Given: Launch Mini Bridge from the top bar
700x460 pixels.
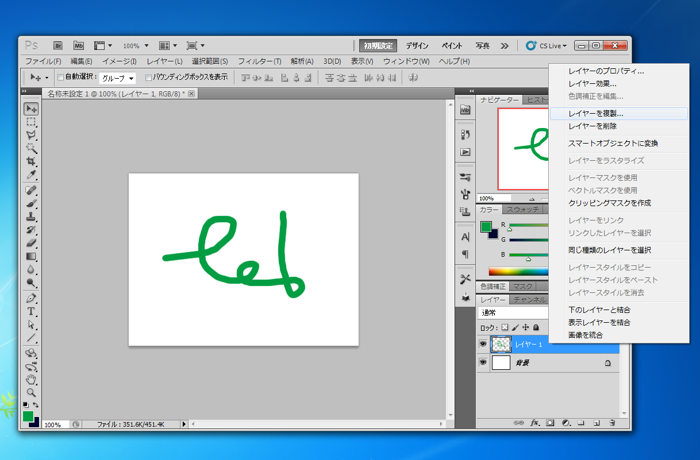Looking at the screenshot, I should pyautogui.click(x=79, y=46).
